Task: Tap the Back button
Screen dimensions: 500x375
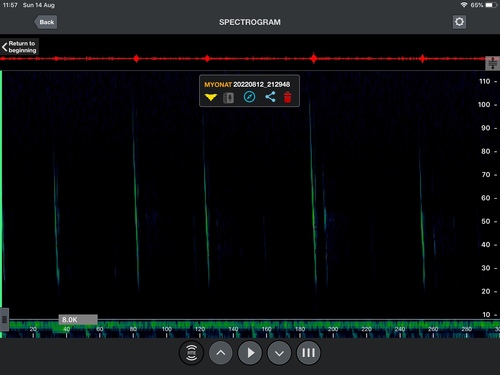Action: coord(46,22)
